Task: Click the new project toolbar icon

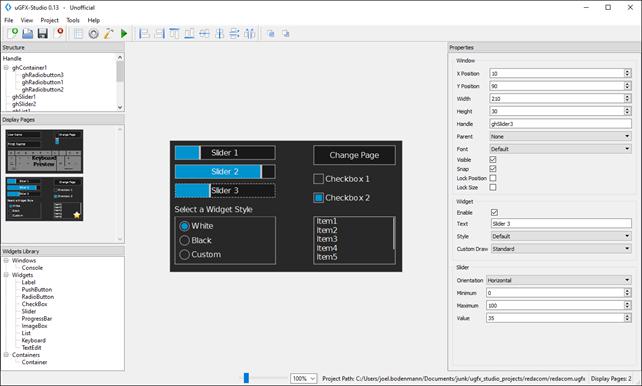Action: pyautogui.click(x=12, y=33)
